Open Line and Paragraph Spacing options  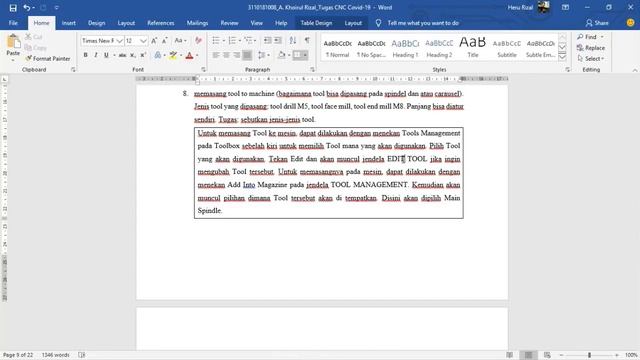point(263,55)
